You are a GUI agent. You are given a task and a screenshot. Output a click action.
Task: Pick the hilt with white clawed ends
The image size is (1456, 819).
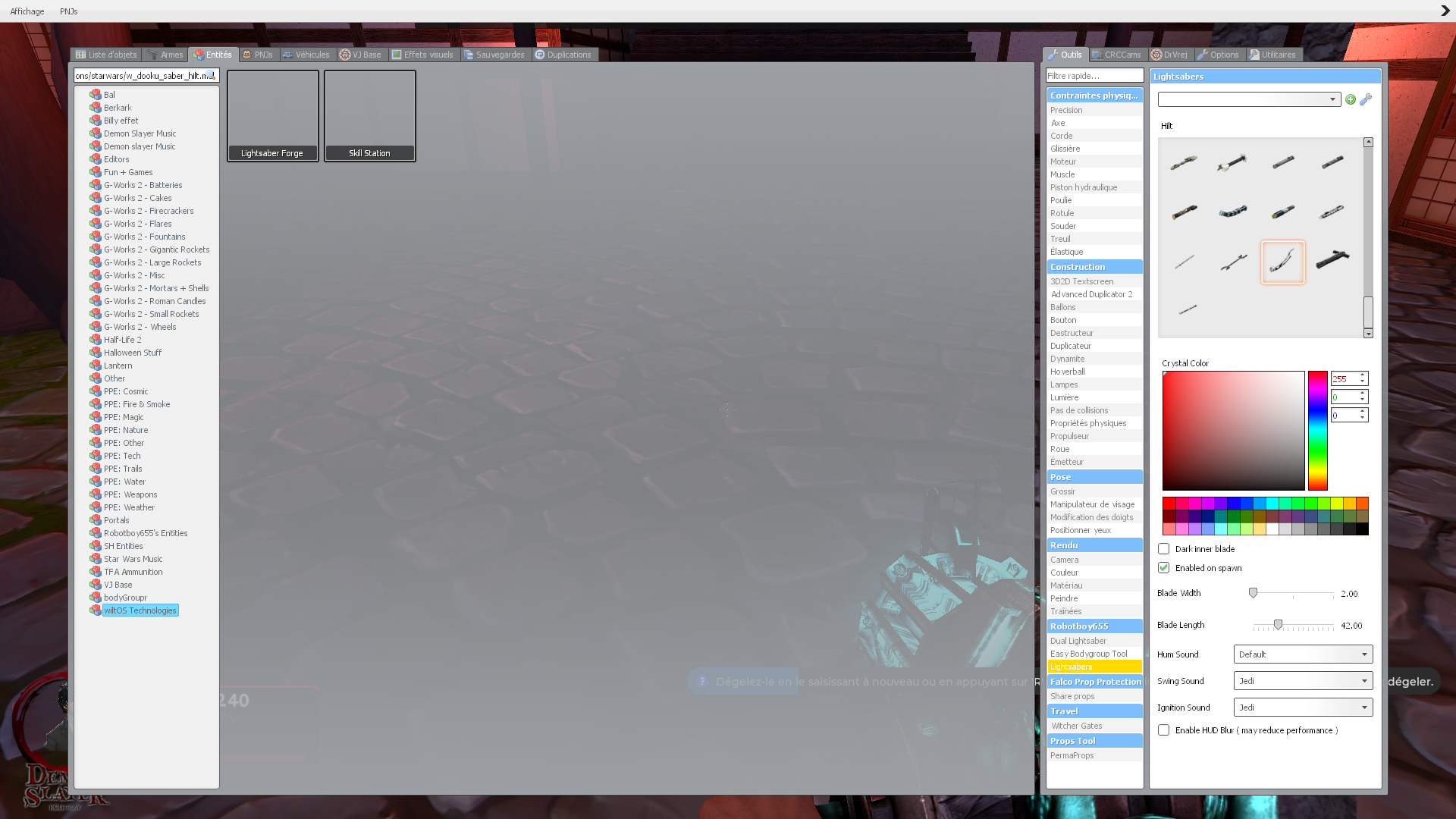pos(1232,162)
